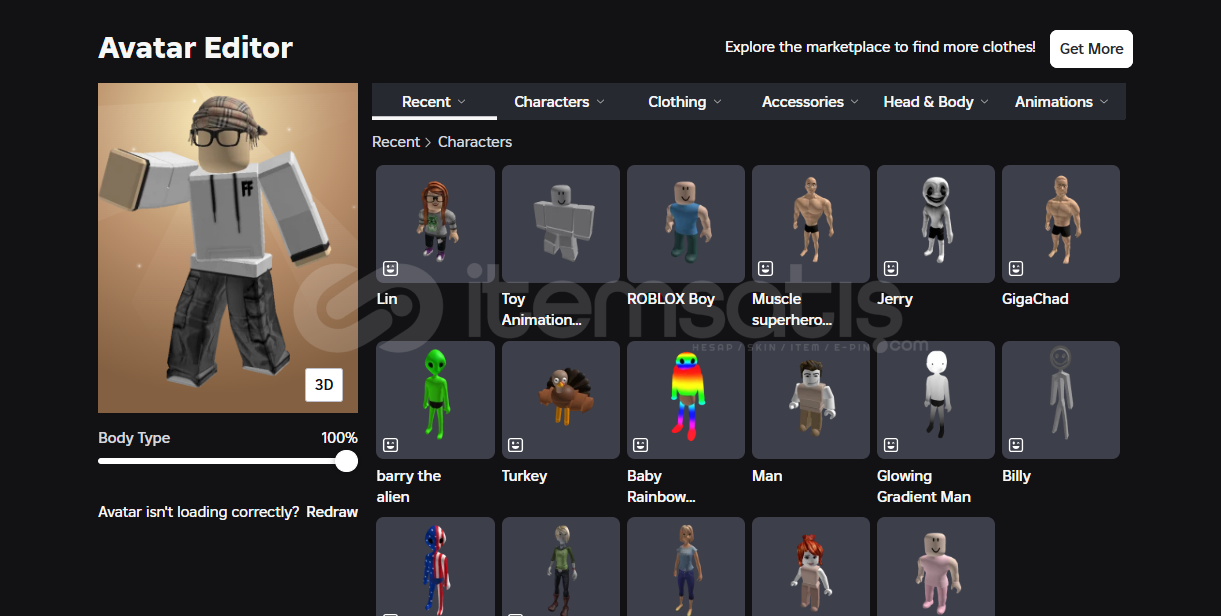Click the 'Billy' name label
Screen dimensions: 1221x616
click(x=1016, y=476)
